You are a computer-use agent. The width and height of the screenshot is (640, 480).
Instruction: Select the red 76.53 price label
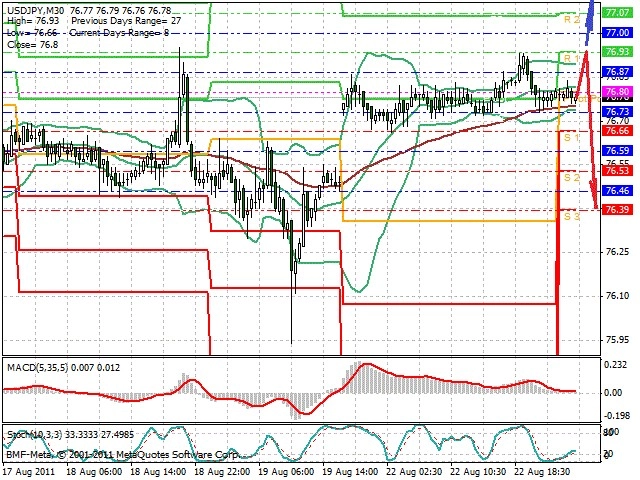tap(618, 171)
